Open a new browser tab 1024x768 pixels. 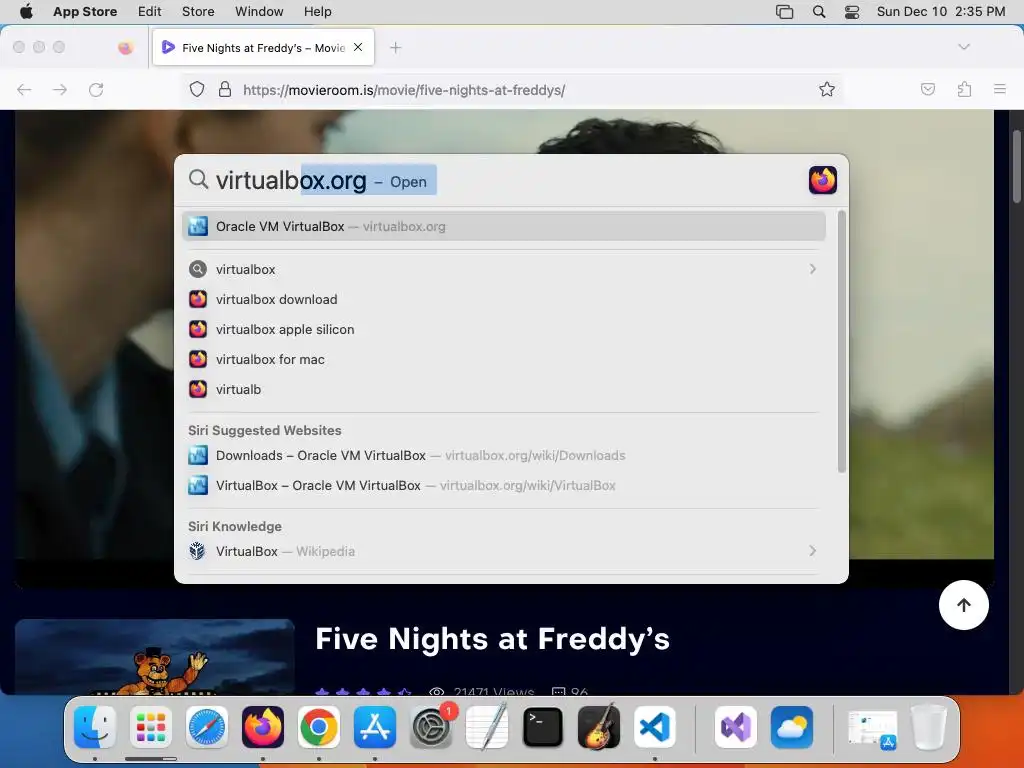(x=395, y=47)
